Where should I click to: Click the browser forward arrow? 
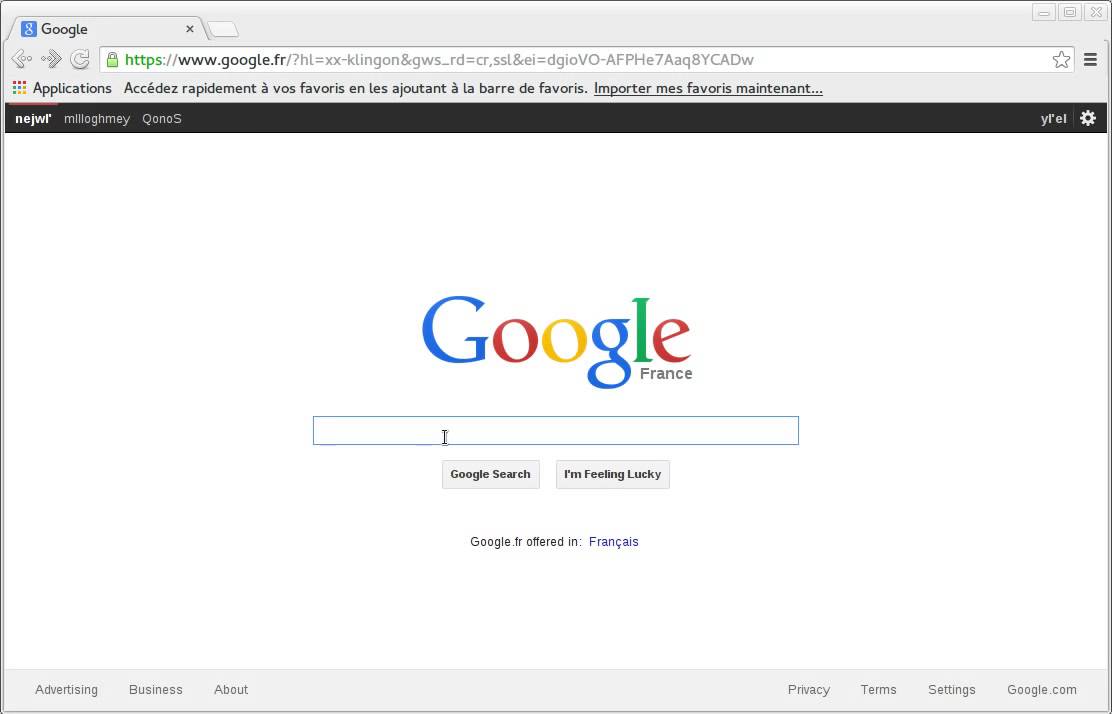click(51, 59)
